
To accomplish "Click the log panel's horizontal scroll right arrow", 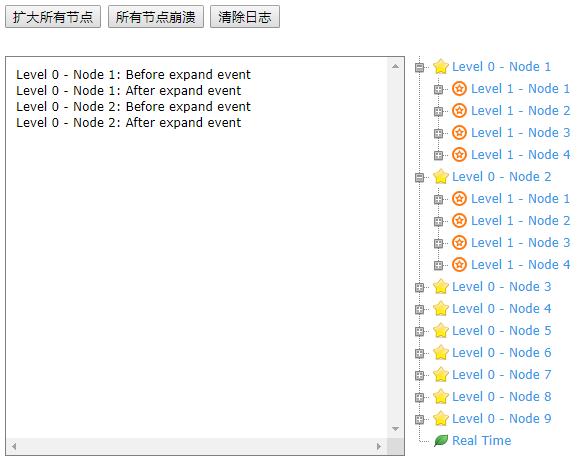I will [x=379, y=446].
